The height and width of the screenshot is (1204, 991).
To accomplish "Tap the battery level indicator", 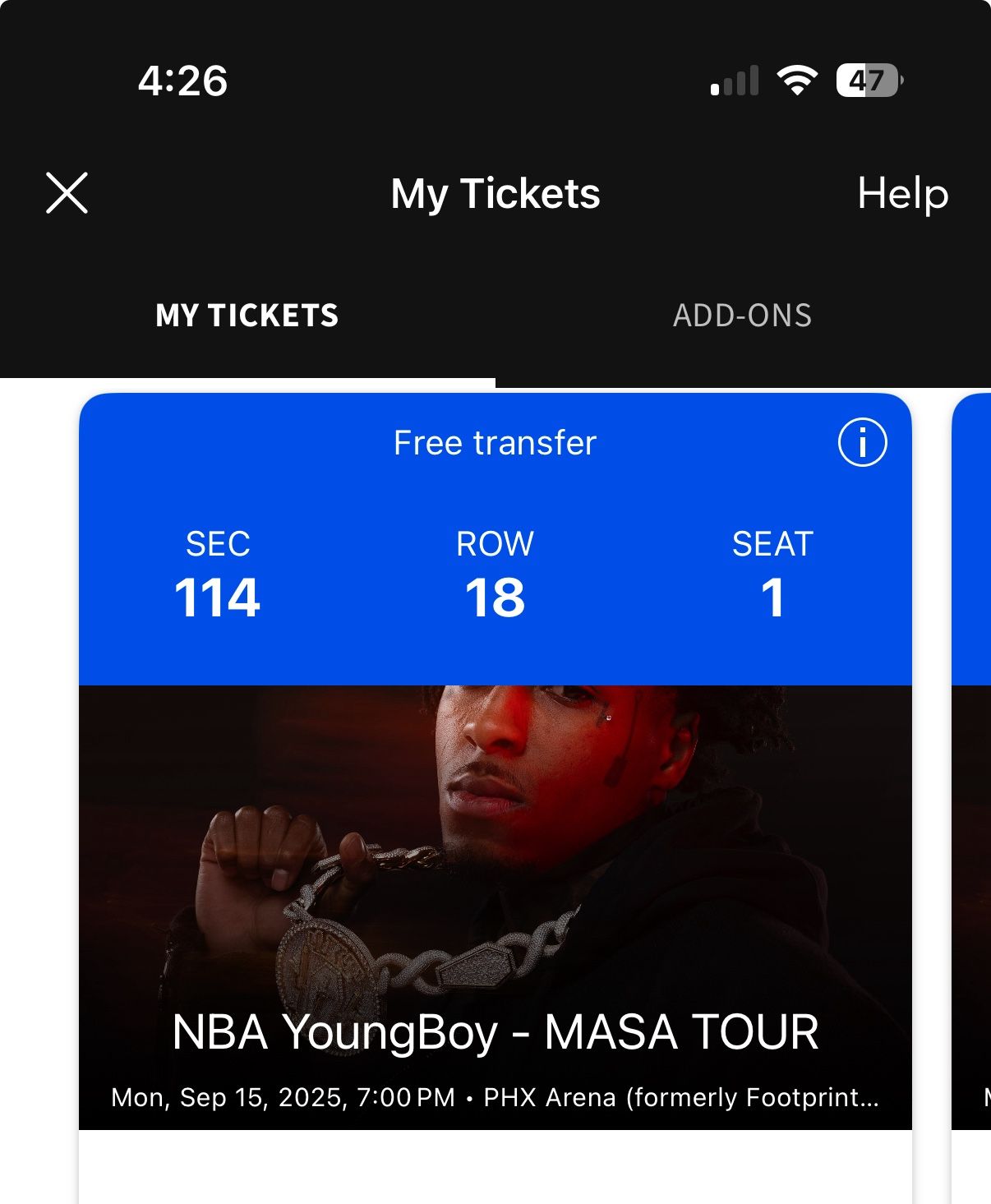I will [x=869, y=81].
